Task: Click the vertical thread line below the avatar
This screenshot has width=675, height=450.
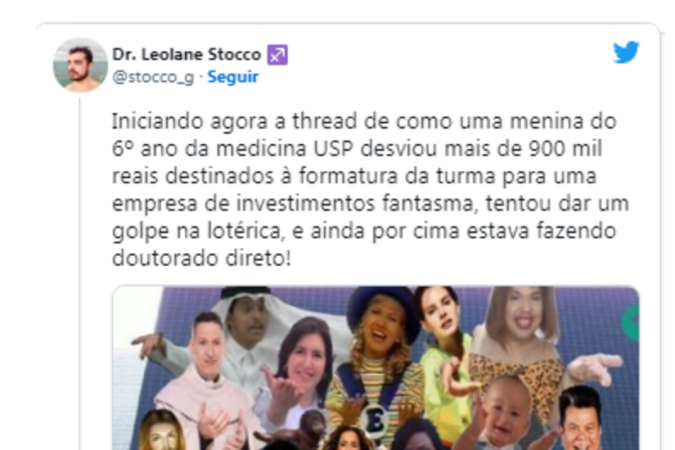Action: (80, 273)
